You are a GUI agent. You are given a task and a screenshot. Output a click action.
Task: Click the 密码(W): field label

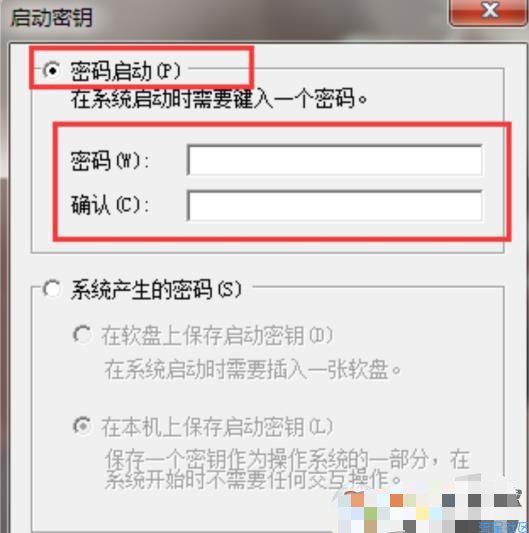click(110, 160)
